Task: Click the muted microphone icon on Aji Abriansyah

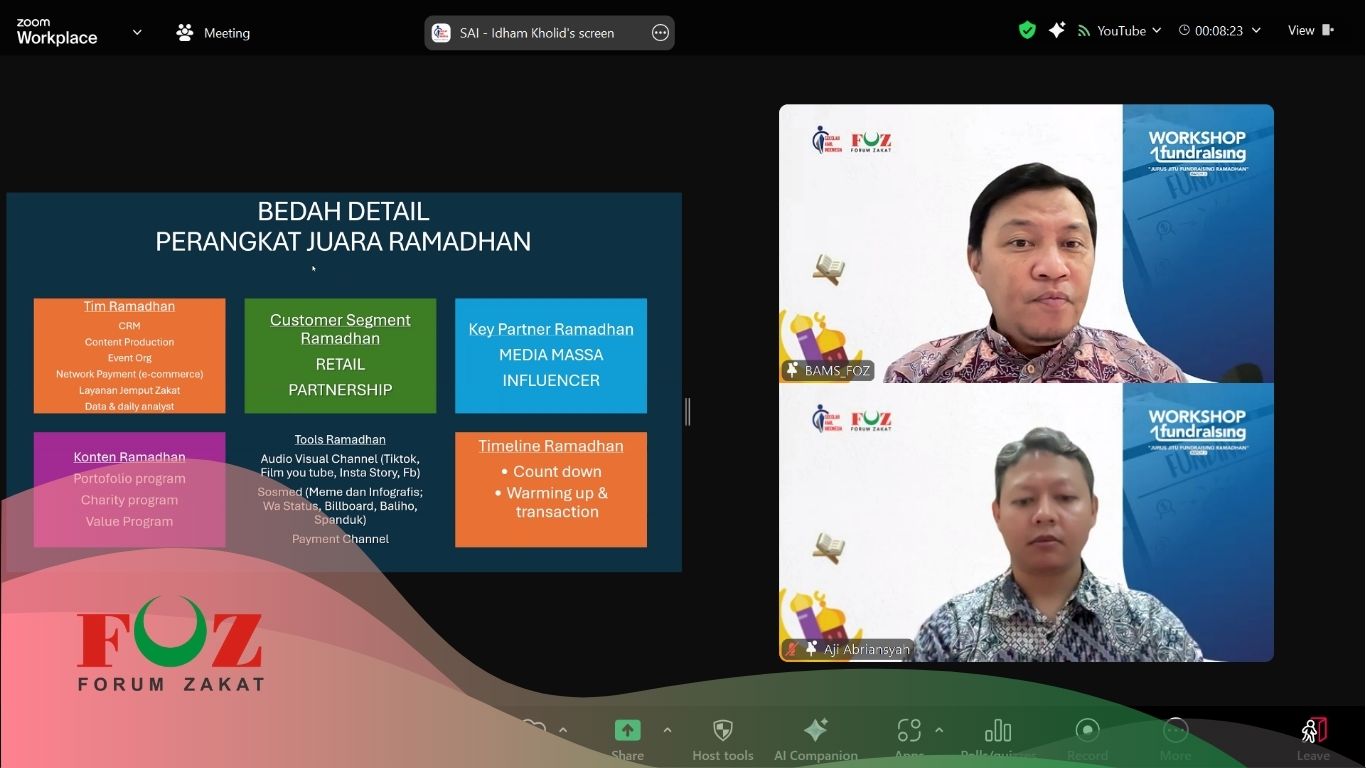Action: pyautogui.click(x=792, y=649)
